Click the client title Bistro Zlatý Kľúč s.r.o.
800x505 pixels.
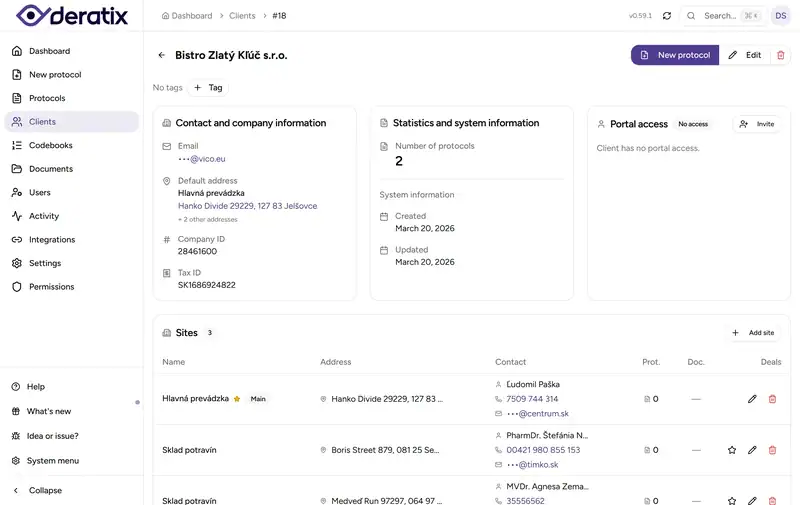[x=231, y=55]
